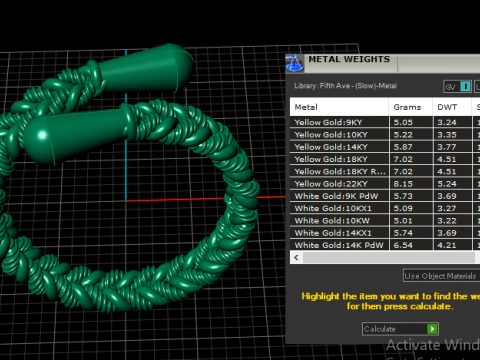
Task: Click DWT value 3.77
Action: click(447, 147)
